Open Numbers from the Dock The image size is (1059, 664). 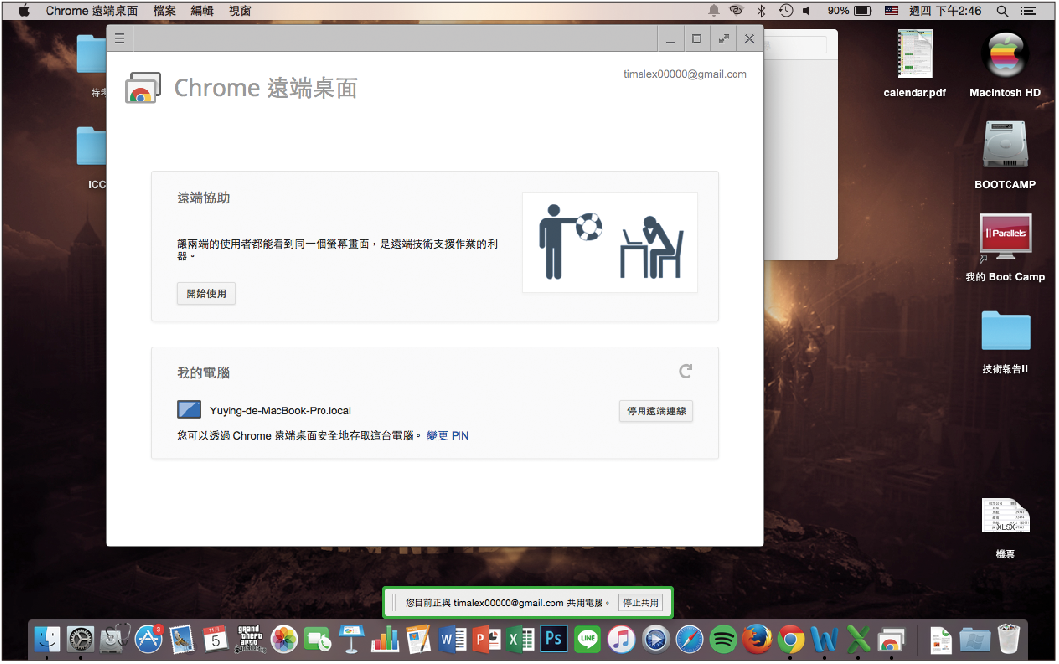[x=385, y=638]
